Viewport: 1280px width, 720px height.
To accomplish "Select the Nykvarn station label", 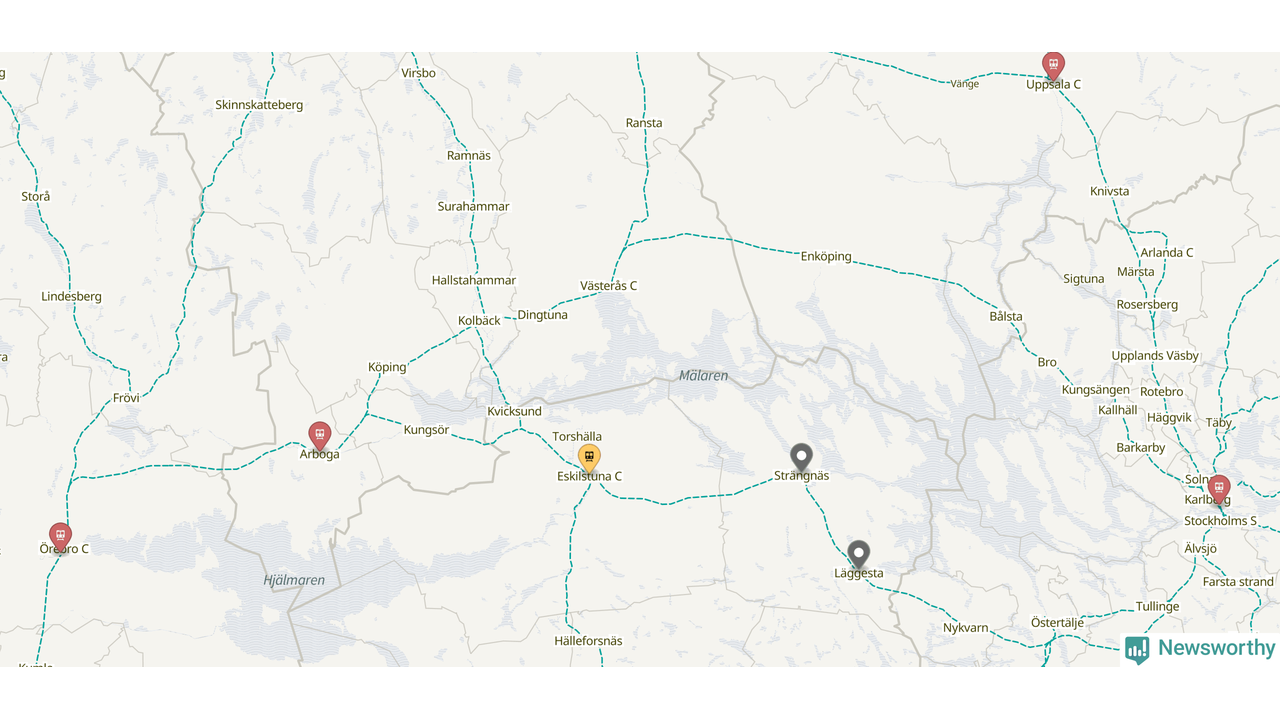I will [965, 629].
